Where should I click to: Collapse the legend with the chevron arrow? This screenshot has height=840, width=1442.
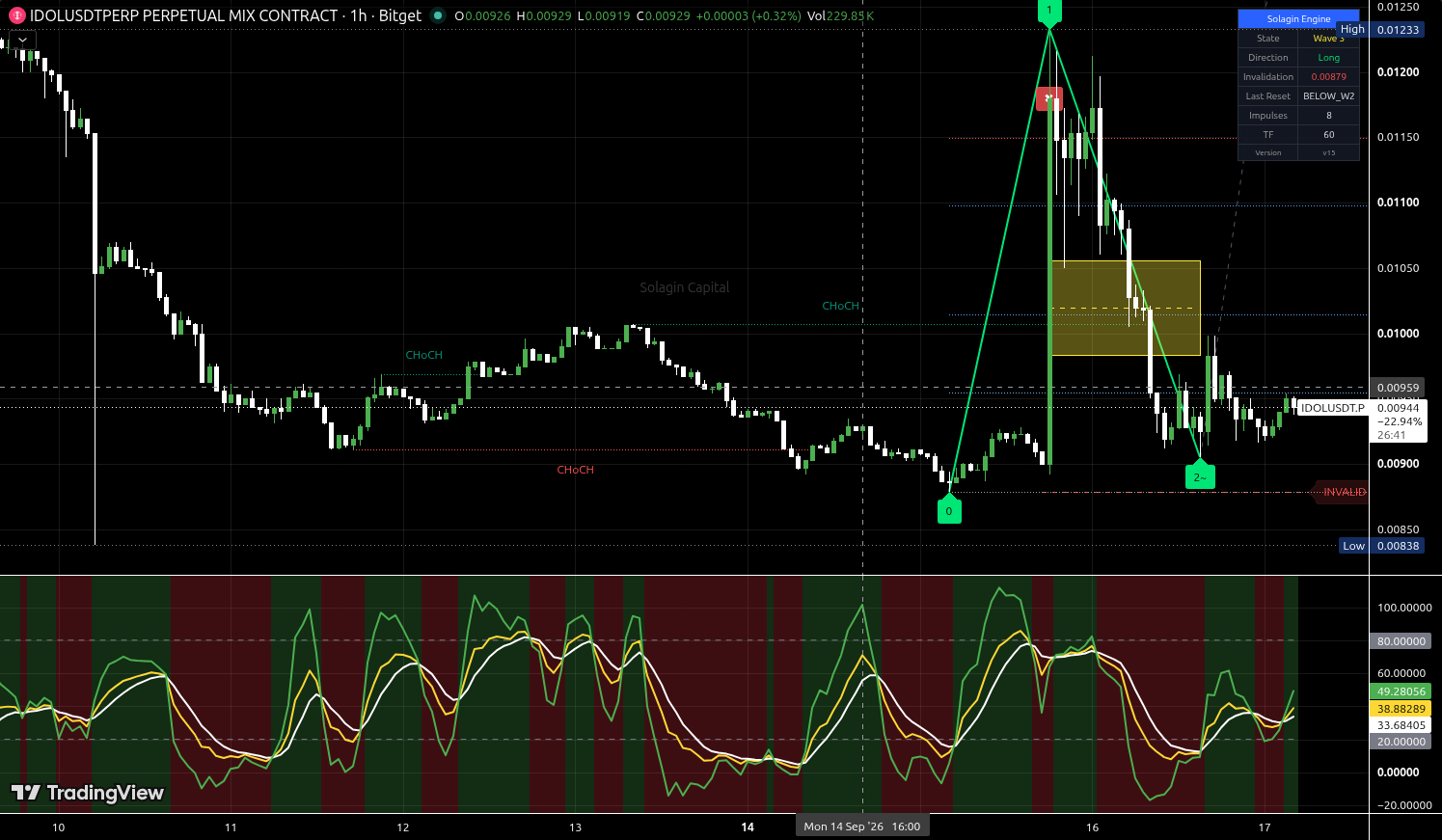pos(22,41)
